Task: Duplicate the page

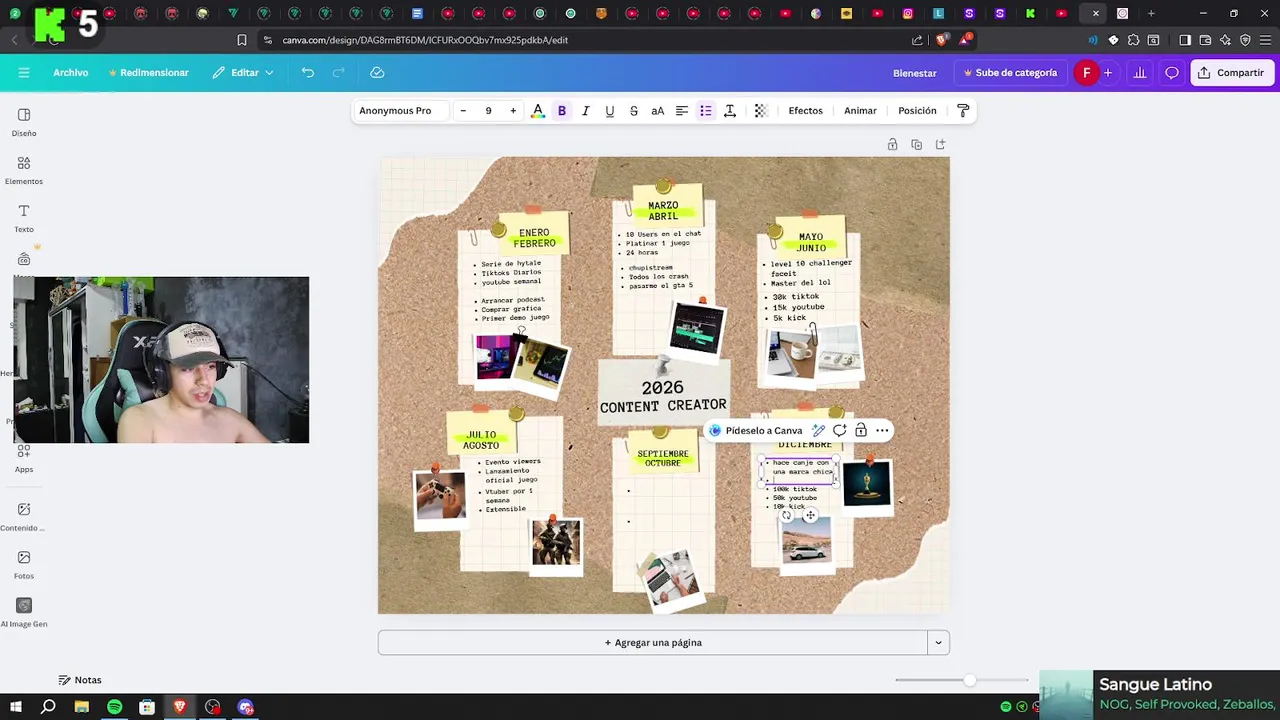Action: click(916, 145)
